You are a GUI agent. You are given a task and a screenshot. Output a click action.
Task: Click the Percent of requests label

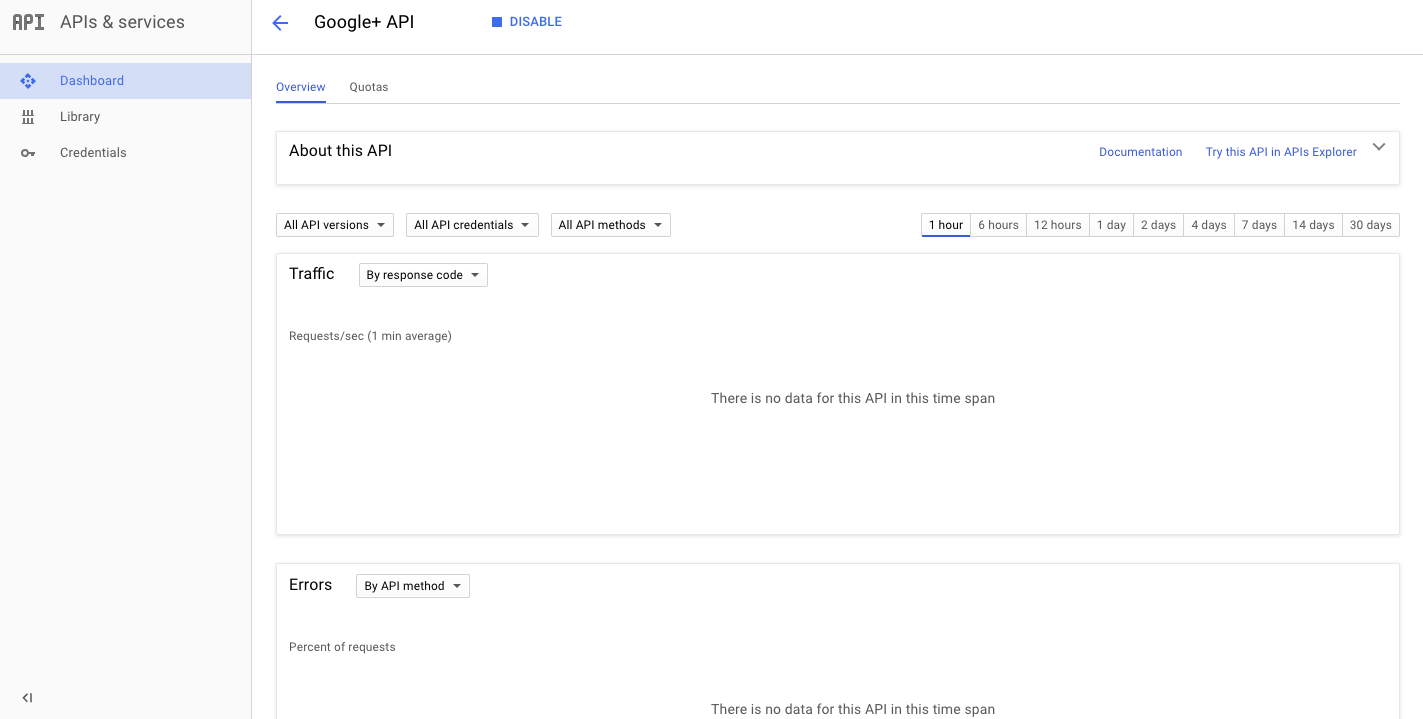click(x=342, y=647)
